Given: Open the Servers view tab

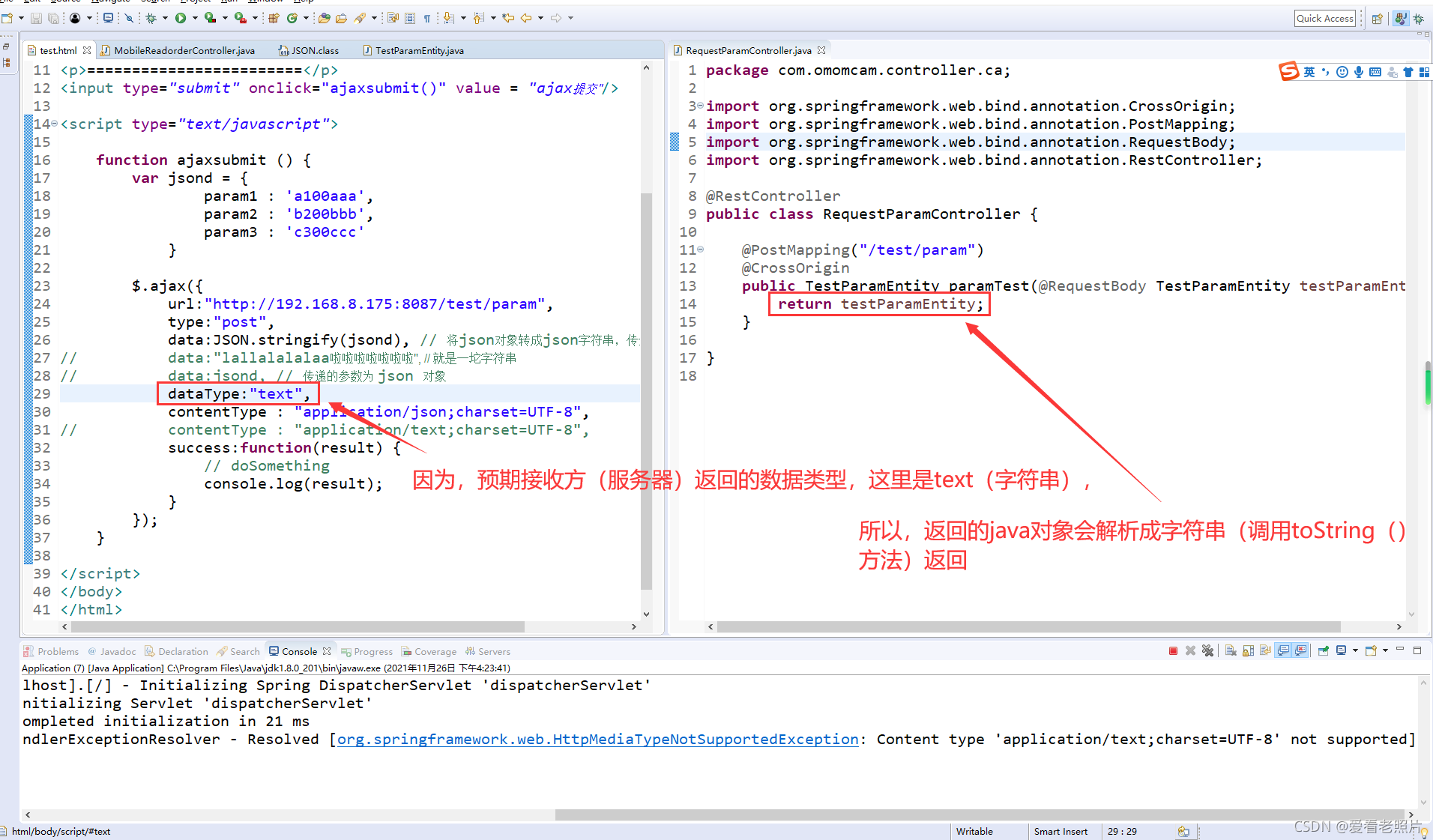Looking at the screenshot, I should pos(488,651).
